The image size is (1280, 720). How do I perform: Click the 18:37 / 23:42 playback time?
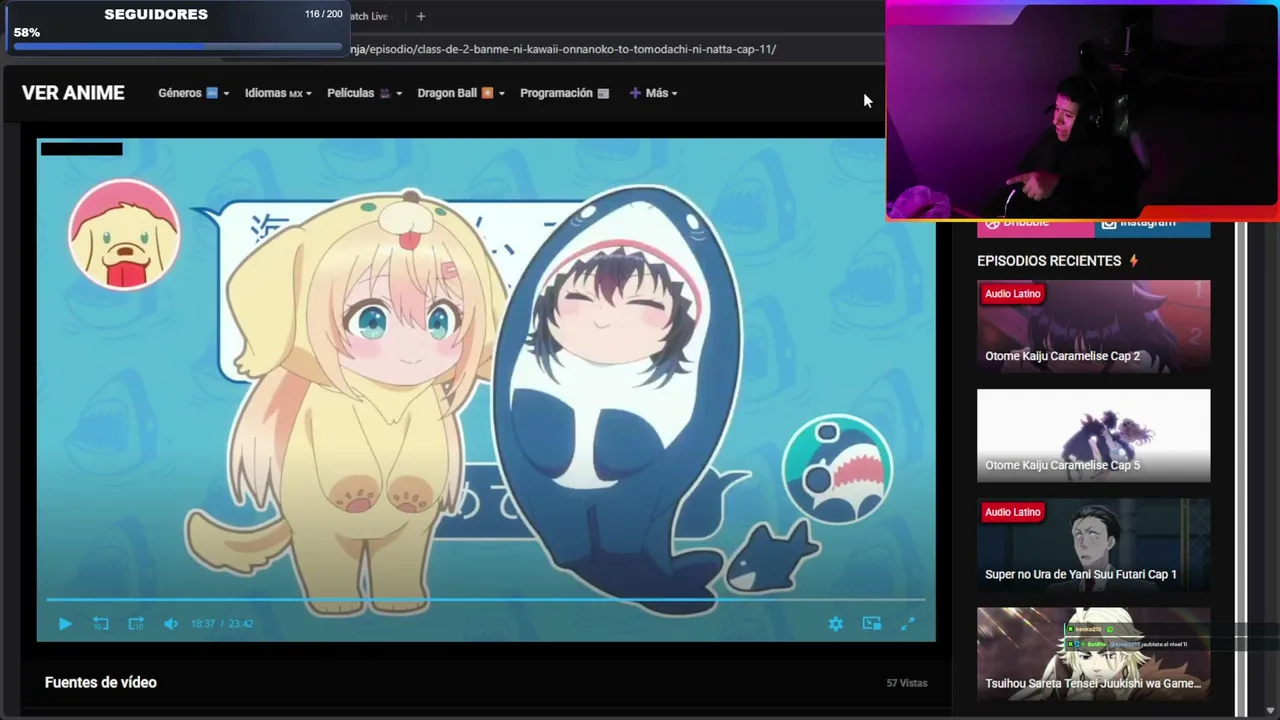coord(222,624)
